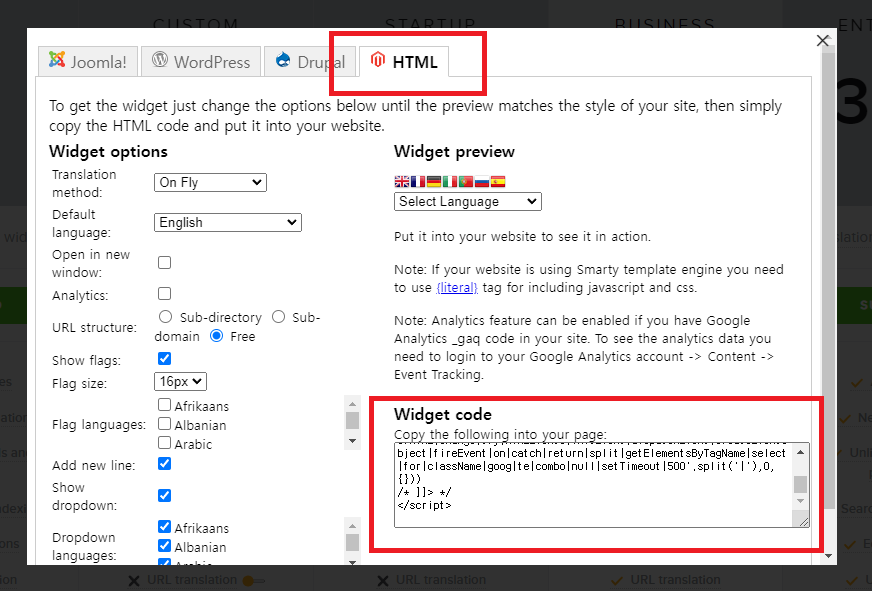Screen dimensions: 872x591
Task: Switch to the WordPress tab
Action: tap(201, 61)
